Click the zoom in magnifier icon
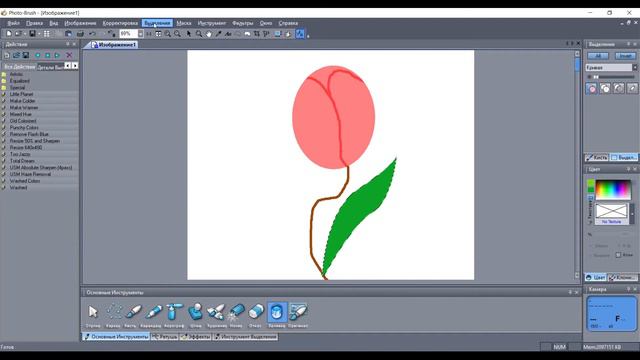 168,34
